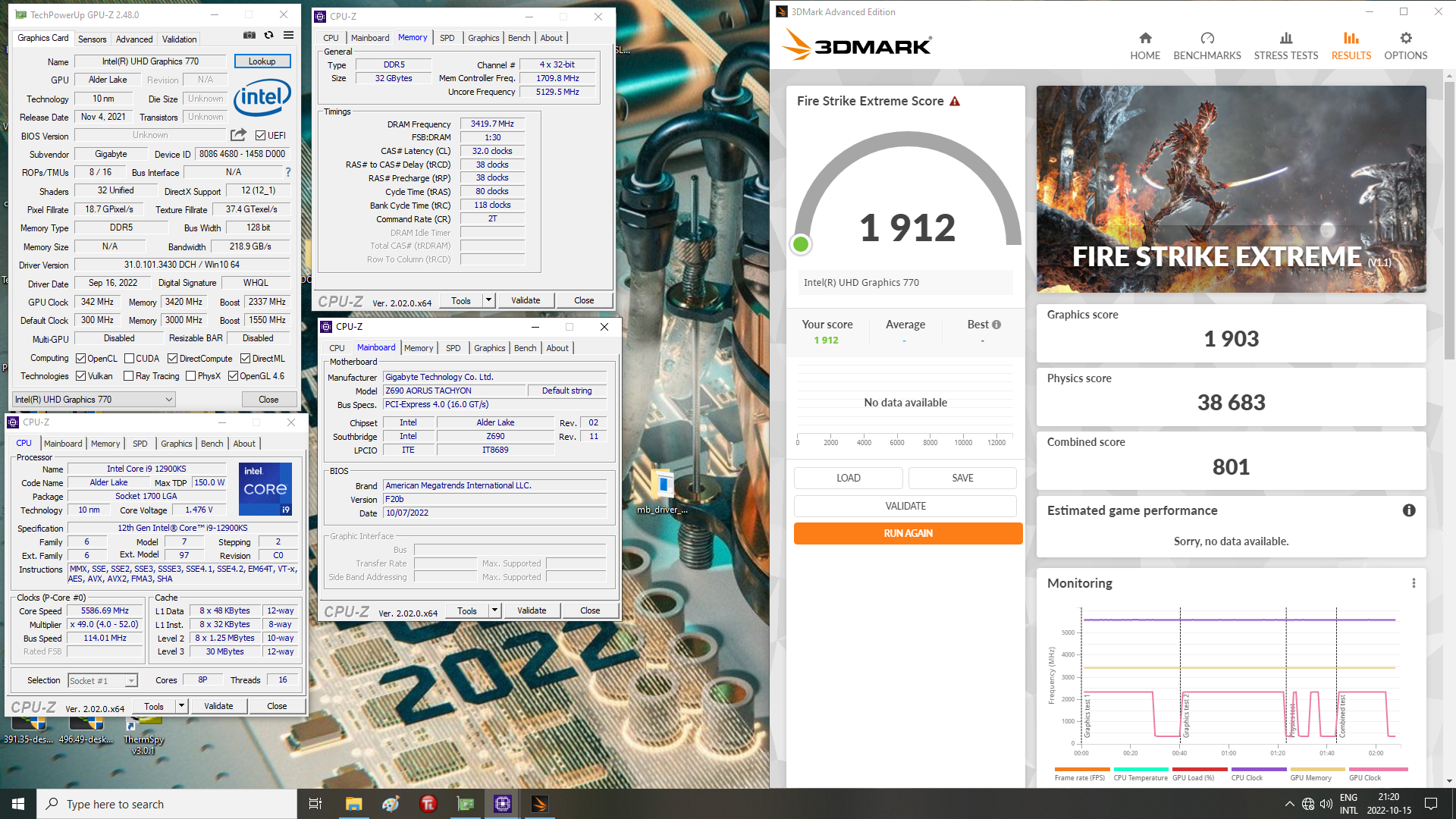Toggle CPU Clock legend color in Monitoring
This screenshot has height=819, width=1456.
pos(1259,770)
